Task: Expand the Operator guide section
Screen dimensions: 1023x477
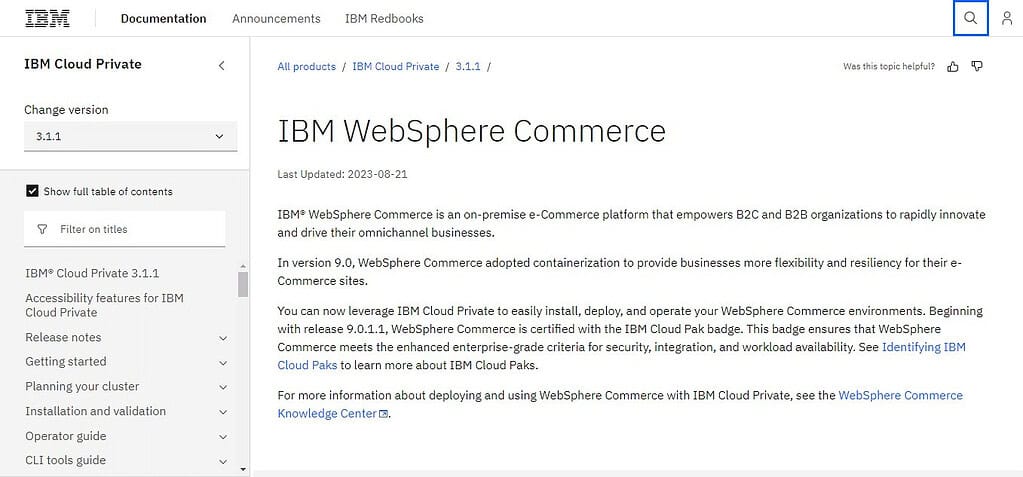Action: coord(223,437)
